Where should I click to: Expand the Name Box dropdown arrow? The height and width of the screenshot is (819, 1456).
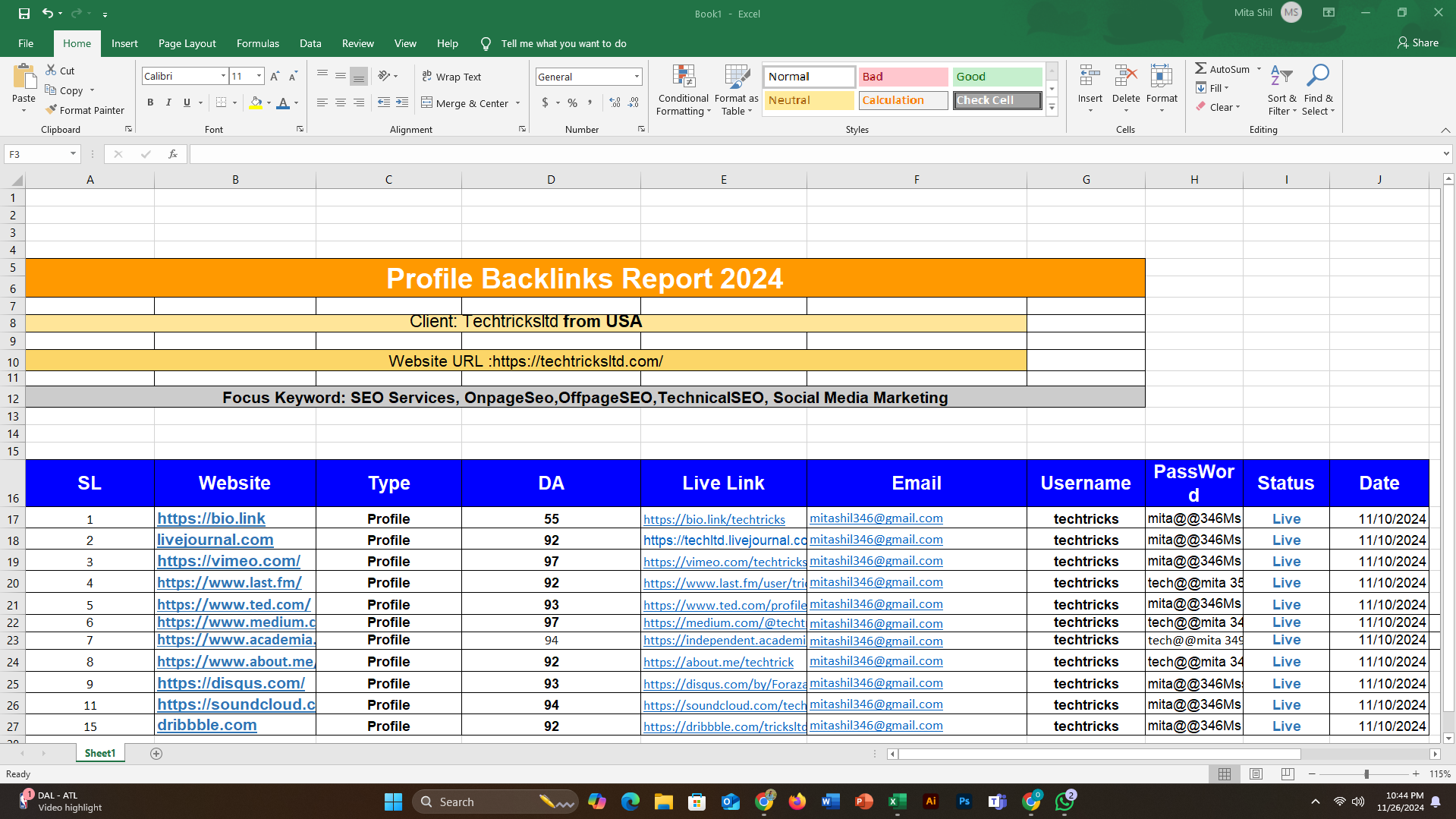coord(73,154)
